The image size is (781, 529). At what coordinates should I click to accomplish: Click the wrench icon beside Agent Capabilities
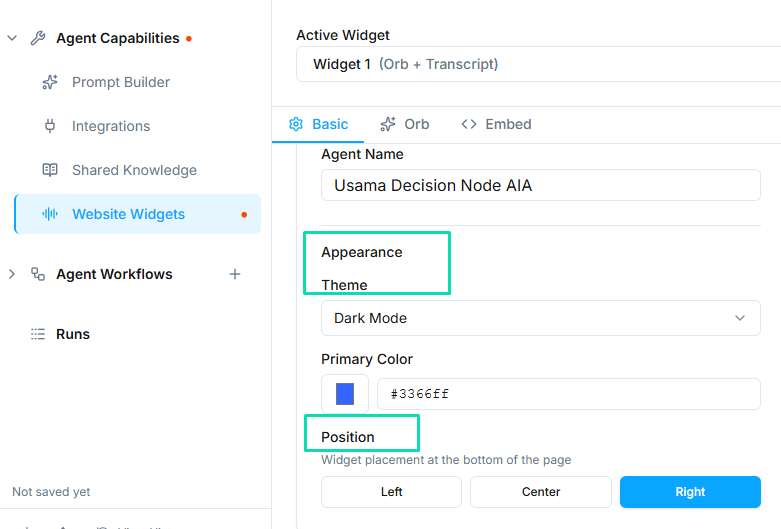point(38,38)
